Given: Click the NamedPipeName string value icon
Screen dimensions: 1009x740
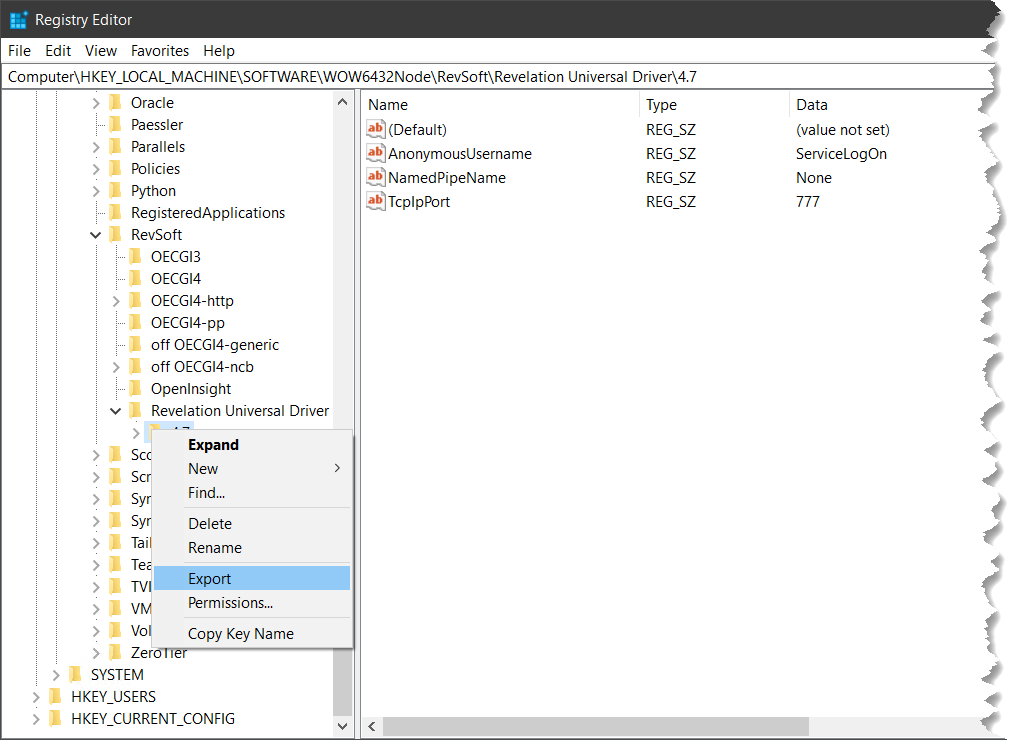Looking at the screenshot, I should [x=376, y=178].
